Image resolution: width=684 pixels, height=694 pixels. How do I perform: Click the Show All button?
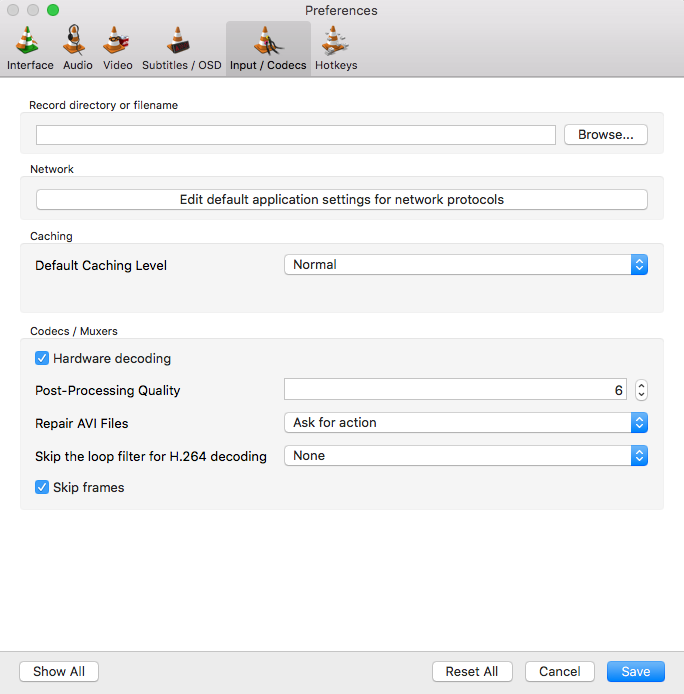coord(59,671)
